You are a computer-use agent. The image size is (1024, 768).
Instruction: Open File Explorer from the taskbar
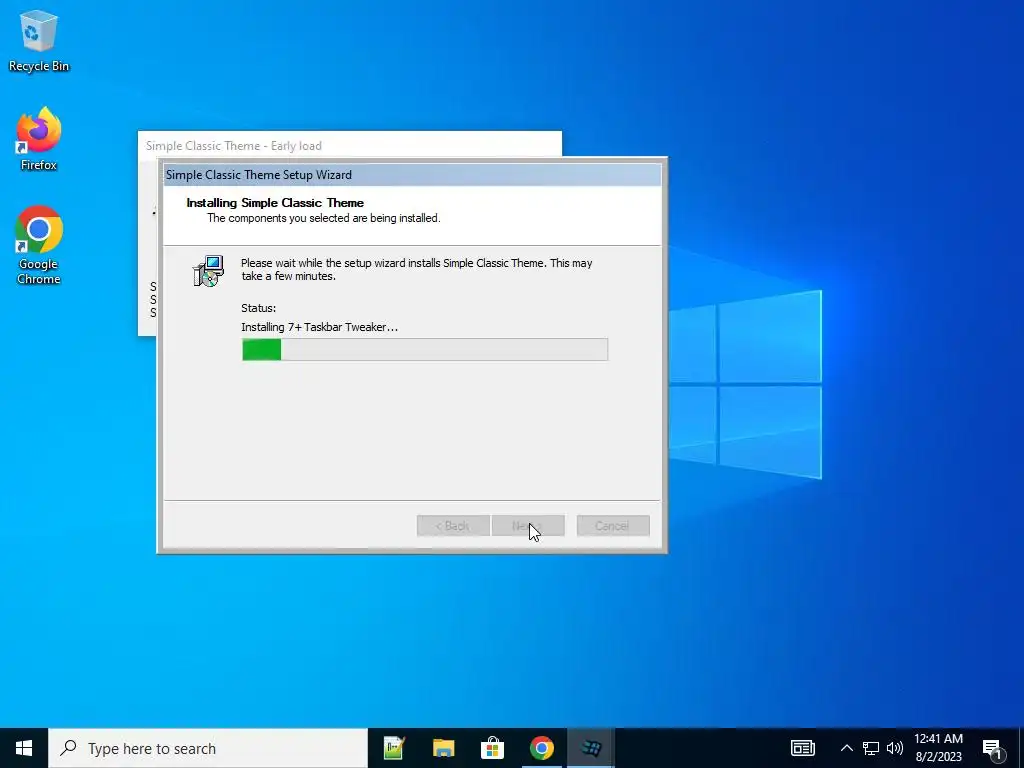coord(443,748)
